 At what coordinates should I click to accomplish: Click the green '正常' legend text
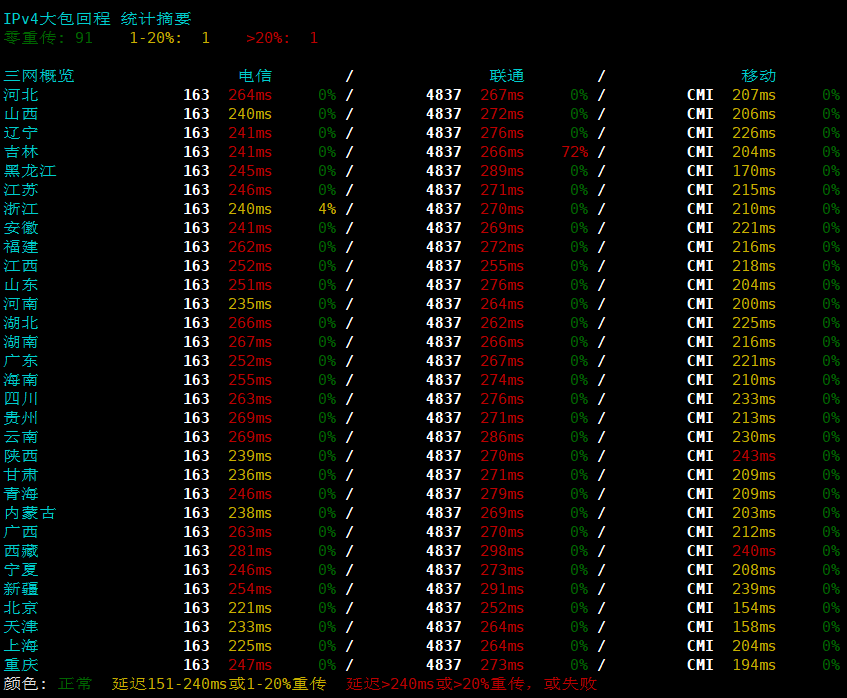(75, 684)
